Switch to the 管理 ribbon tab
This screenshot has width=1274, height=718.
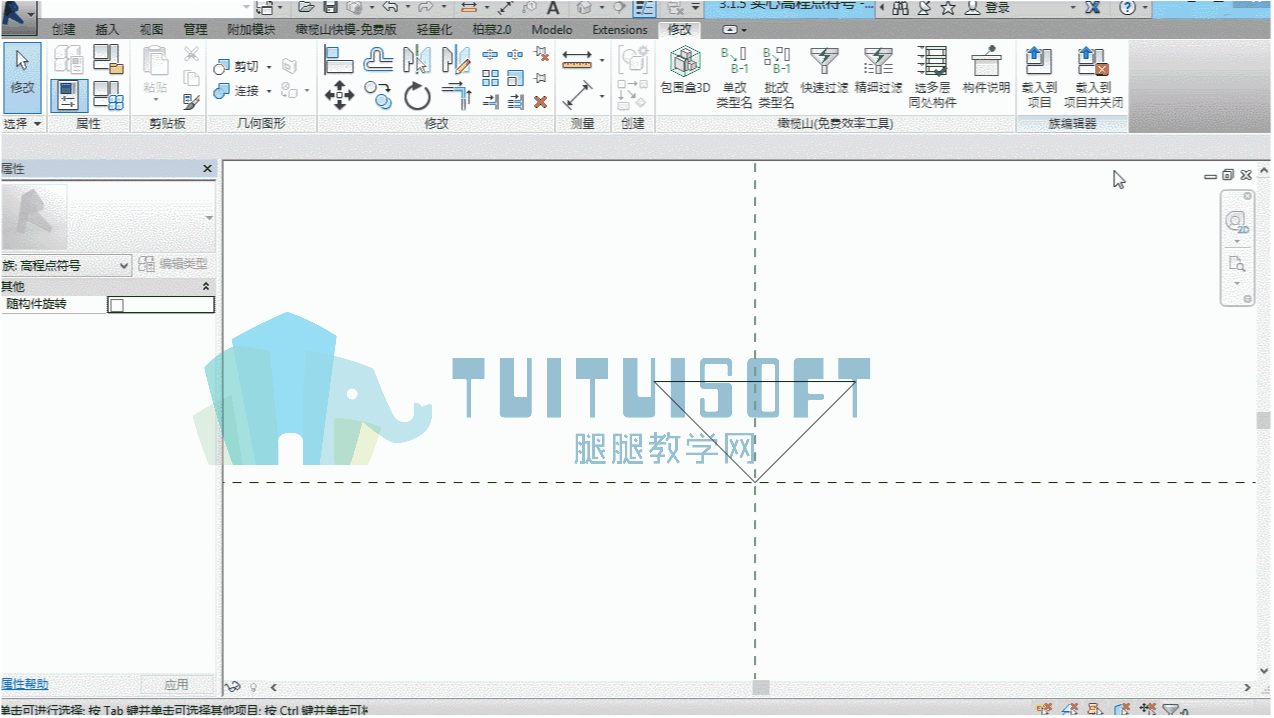(x=195, y=30)
